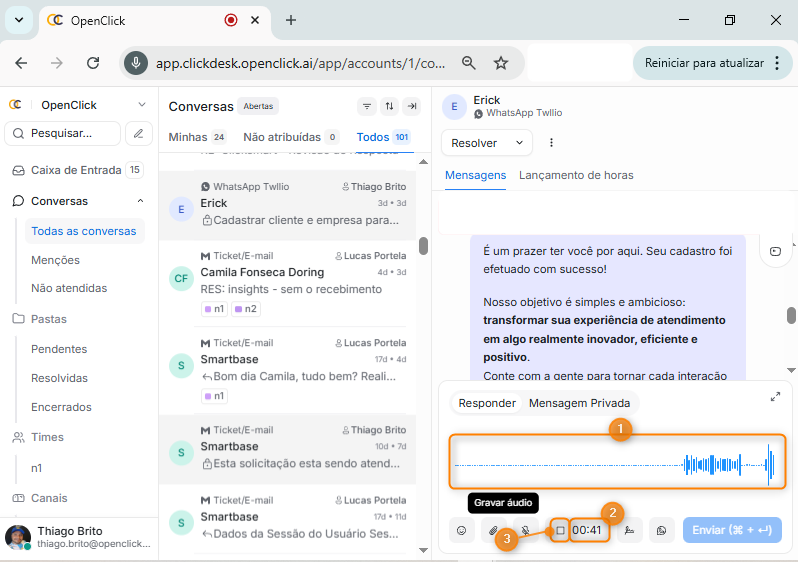Click the microphone record audio icon
The width and height of the screenshot is (798, 562).
coord(525,531)
